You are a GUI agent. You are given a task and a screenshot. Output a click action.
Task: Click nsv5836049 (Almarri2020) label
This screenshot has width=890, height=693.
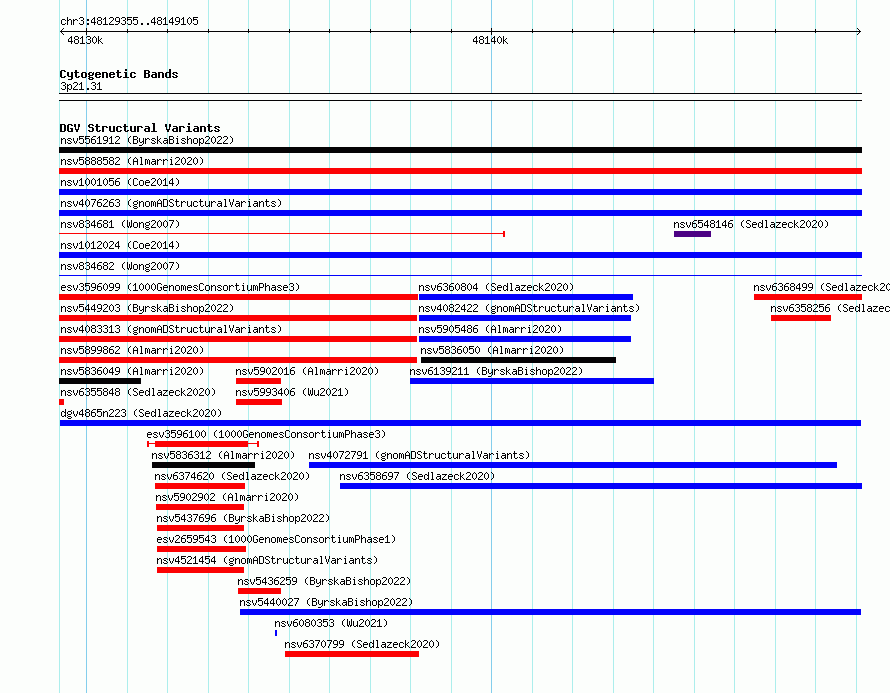(x=132, y=371)
